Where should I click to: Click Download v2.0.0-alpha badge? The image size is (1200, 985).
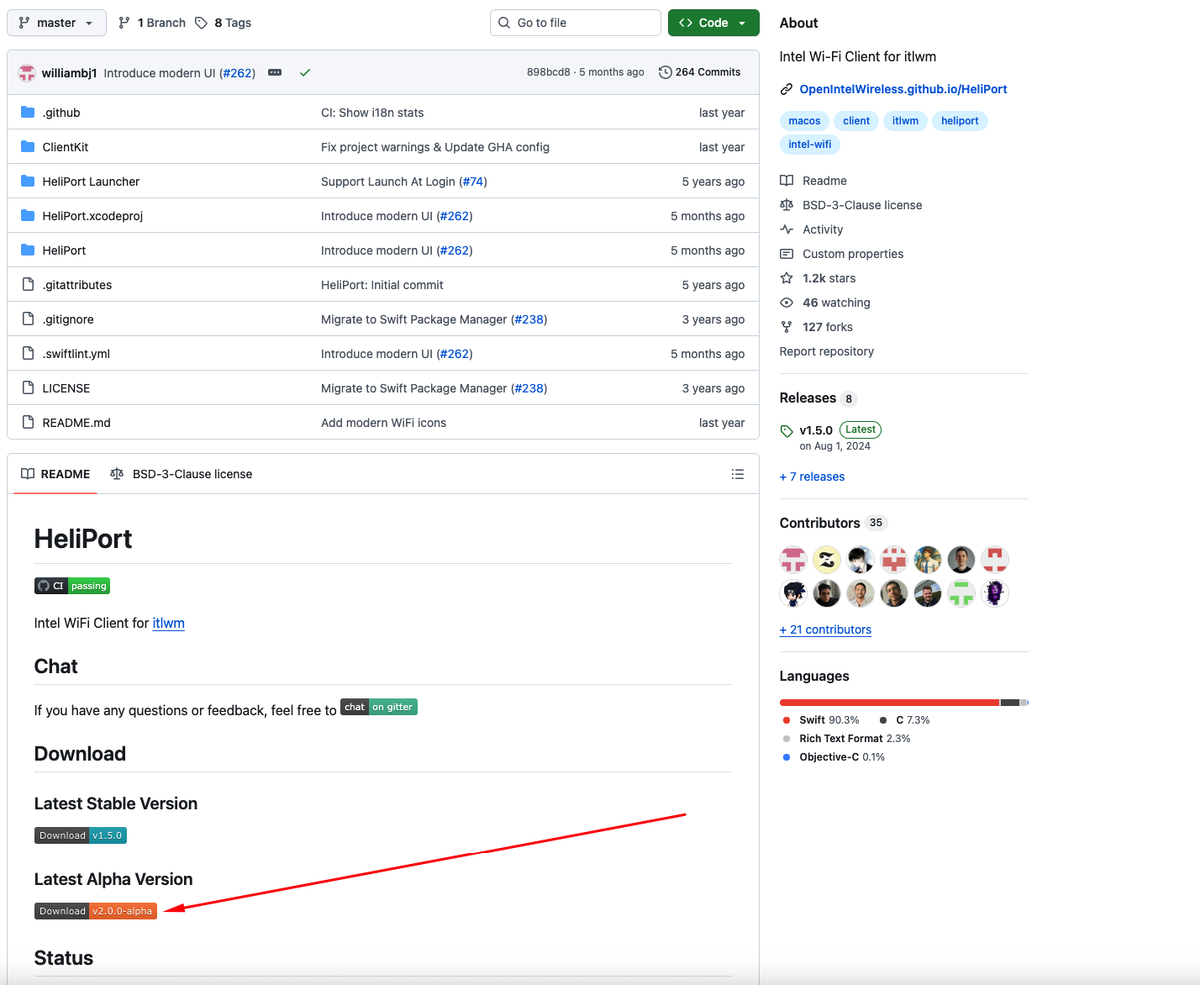coord(96,911)
